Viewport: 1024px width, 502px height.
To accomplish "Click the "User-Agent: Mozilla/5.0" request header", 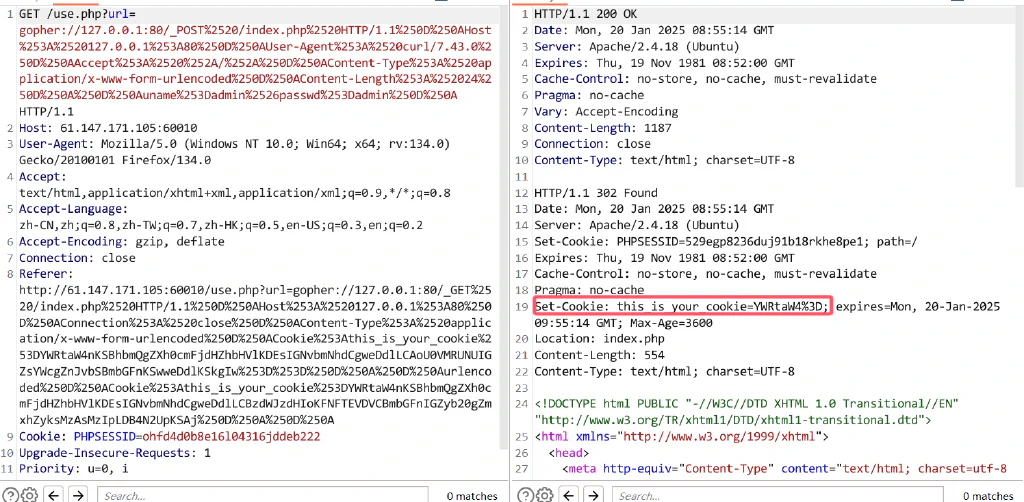I will point(234,144).
